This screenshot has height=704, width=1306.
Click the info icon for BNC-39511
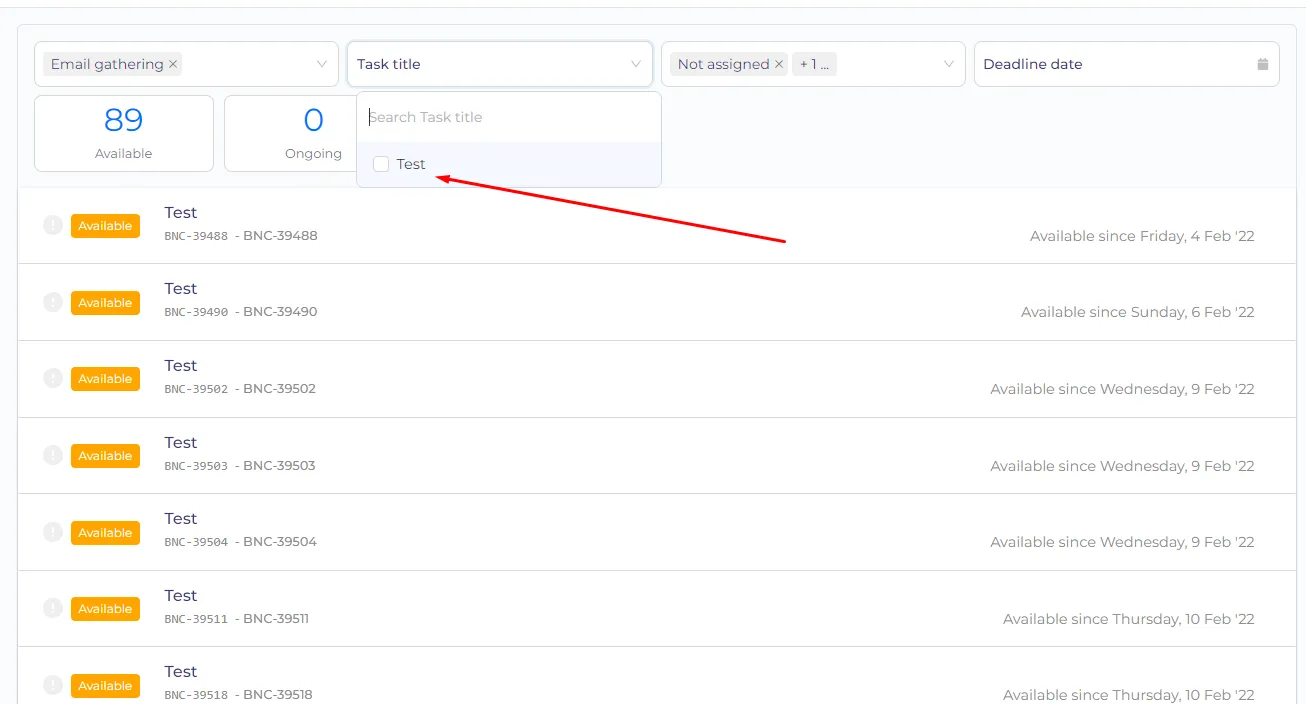pyautogui.click(x=53, y=608)
